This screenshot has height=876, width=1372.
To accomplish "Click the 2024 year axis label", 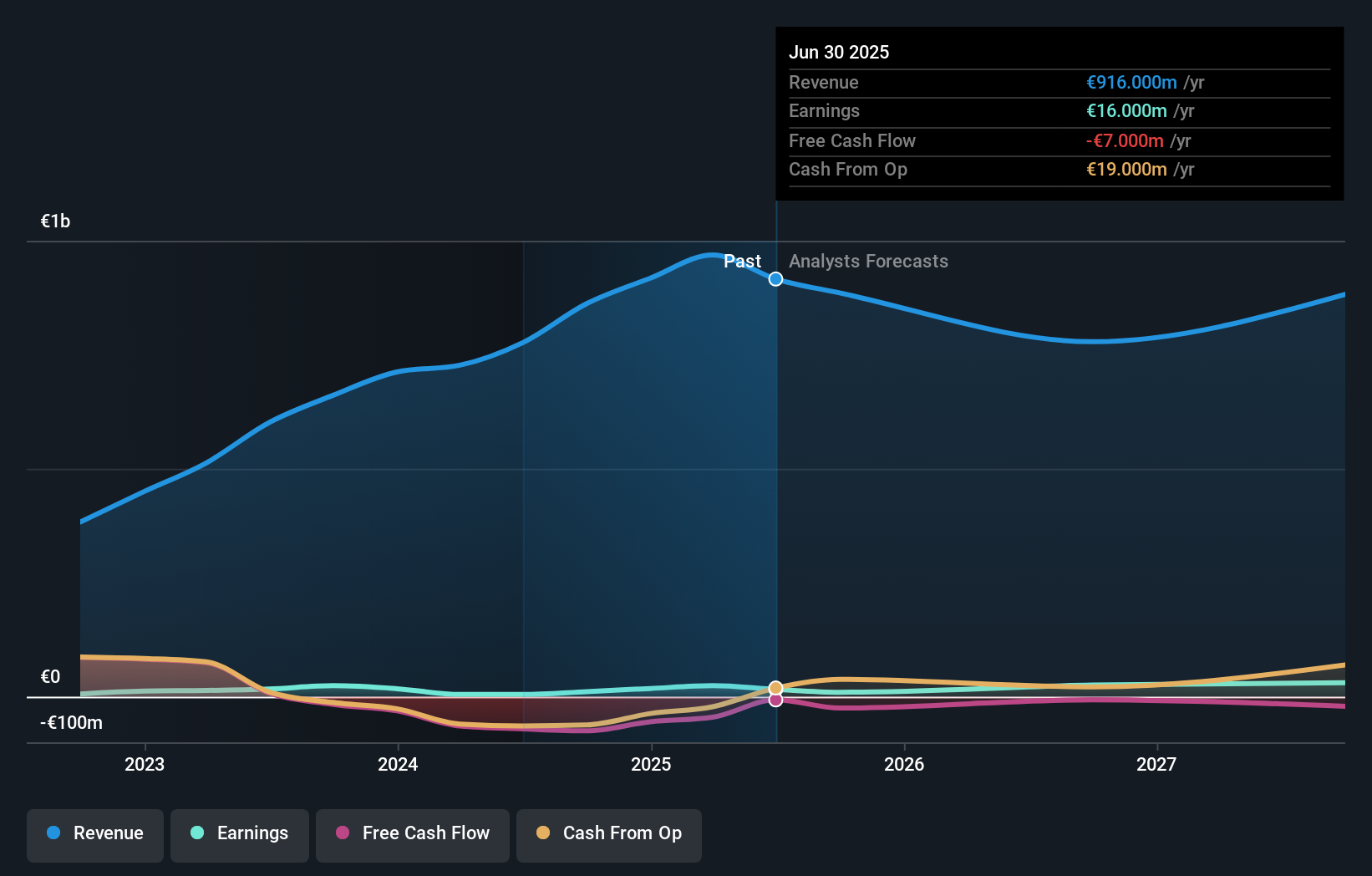I will 398,764.
